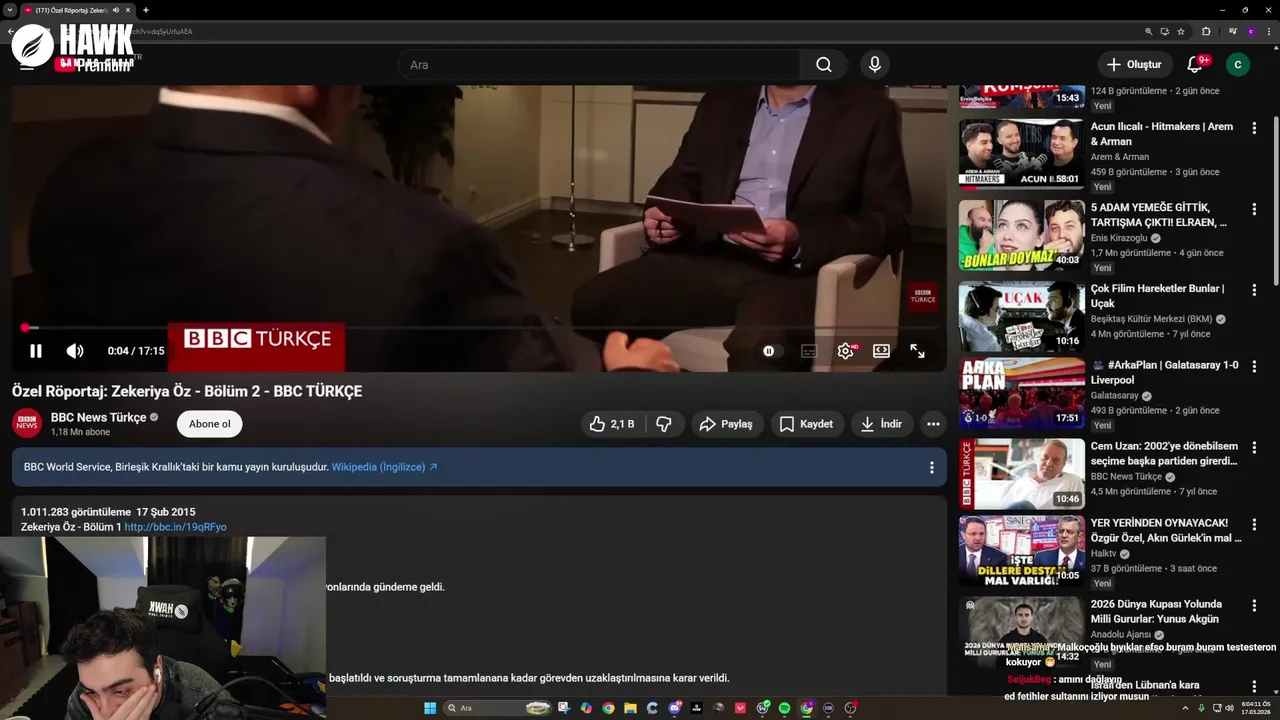1280x720 pixels.
Task: Open File Explorer from the taskbar
Action: tap(630, 708)
